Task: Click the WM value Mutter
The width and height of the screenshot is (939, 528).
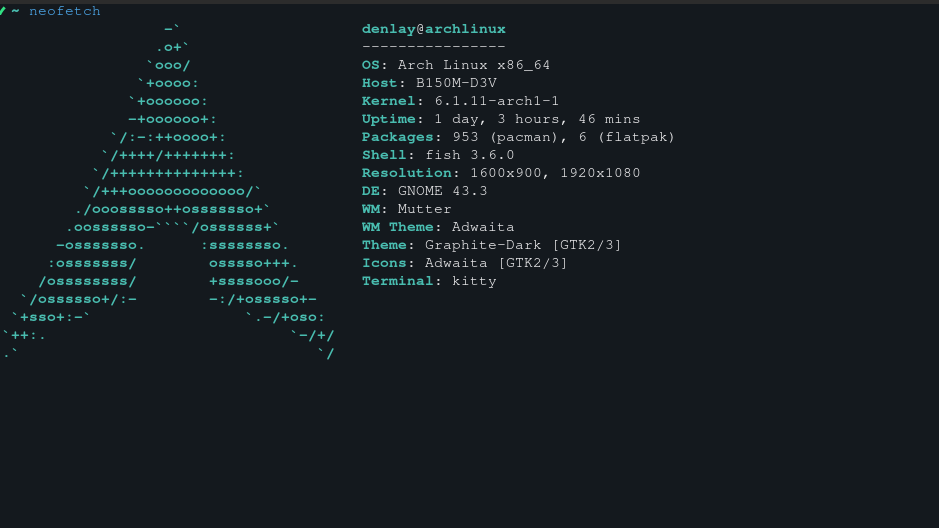Action: pyautogui.click(x=425, y=209)
